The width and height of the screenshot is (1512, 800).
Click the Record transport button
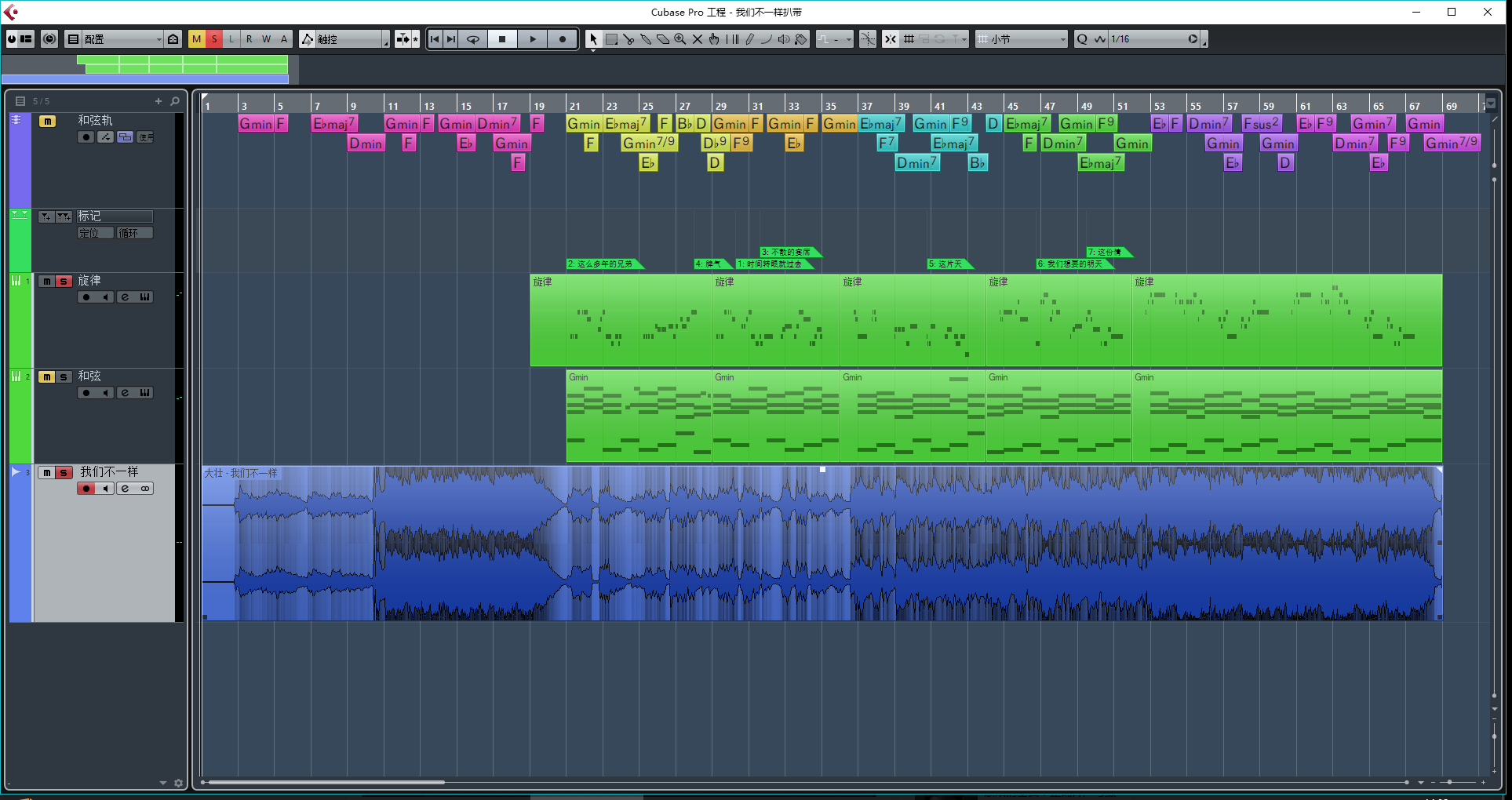[x=562, y=38]
